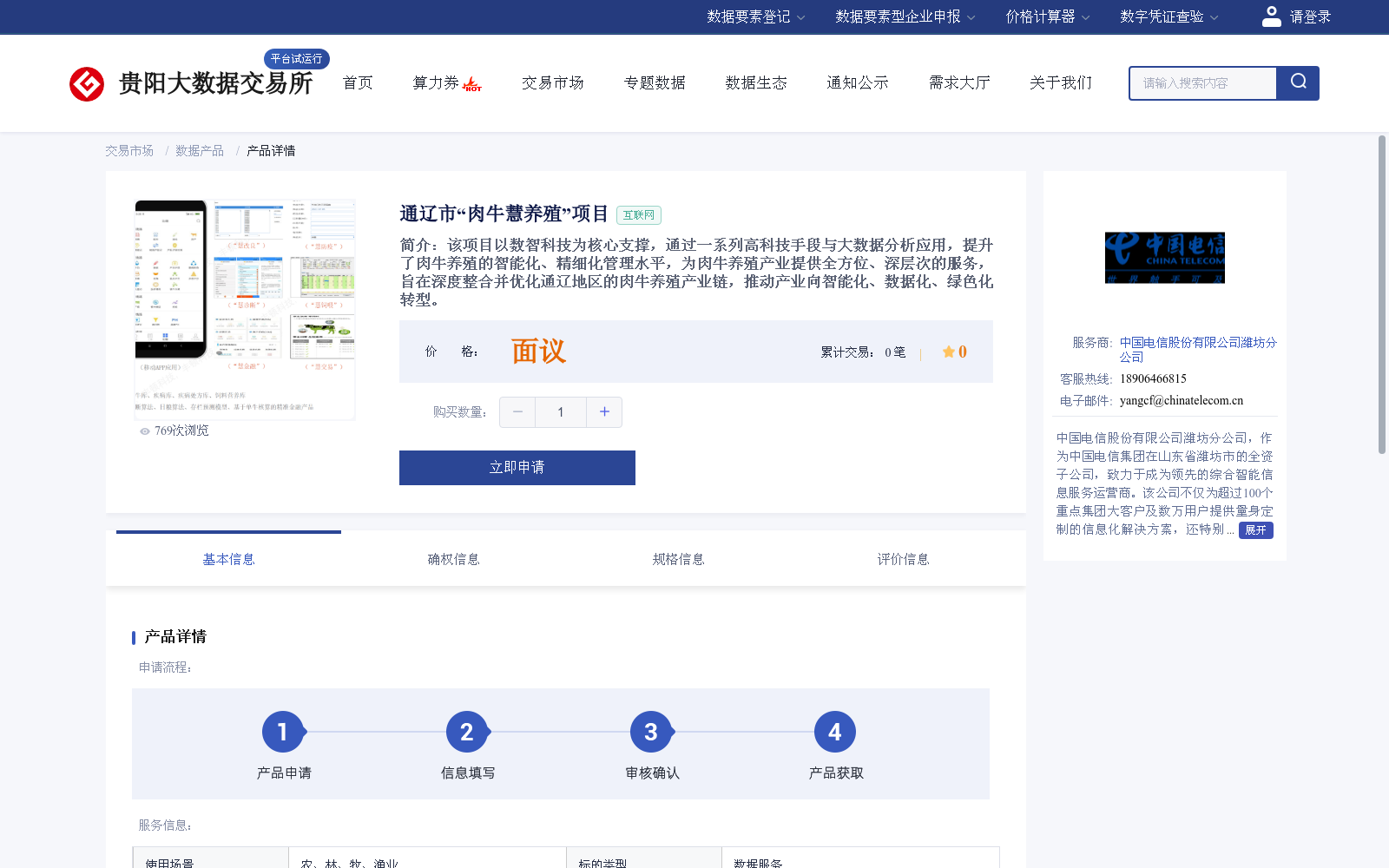The image size is (1389, 868).
Task: Open 关于我们 navigation item
Action: click(1061, 82)
